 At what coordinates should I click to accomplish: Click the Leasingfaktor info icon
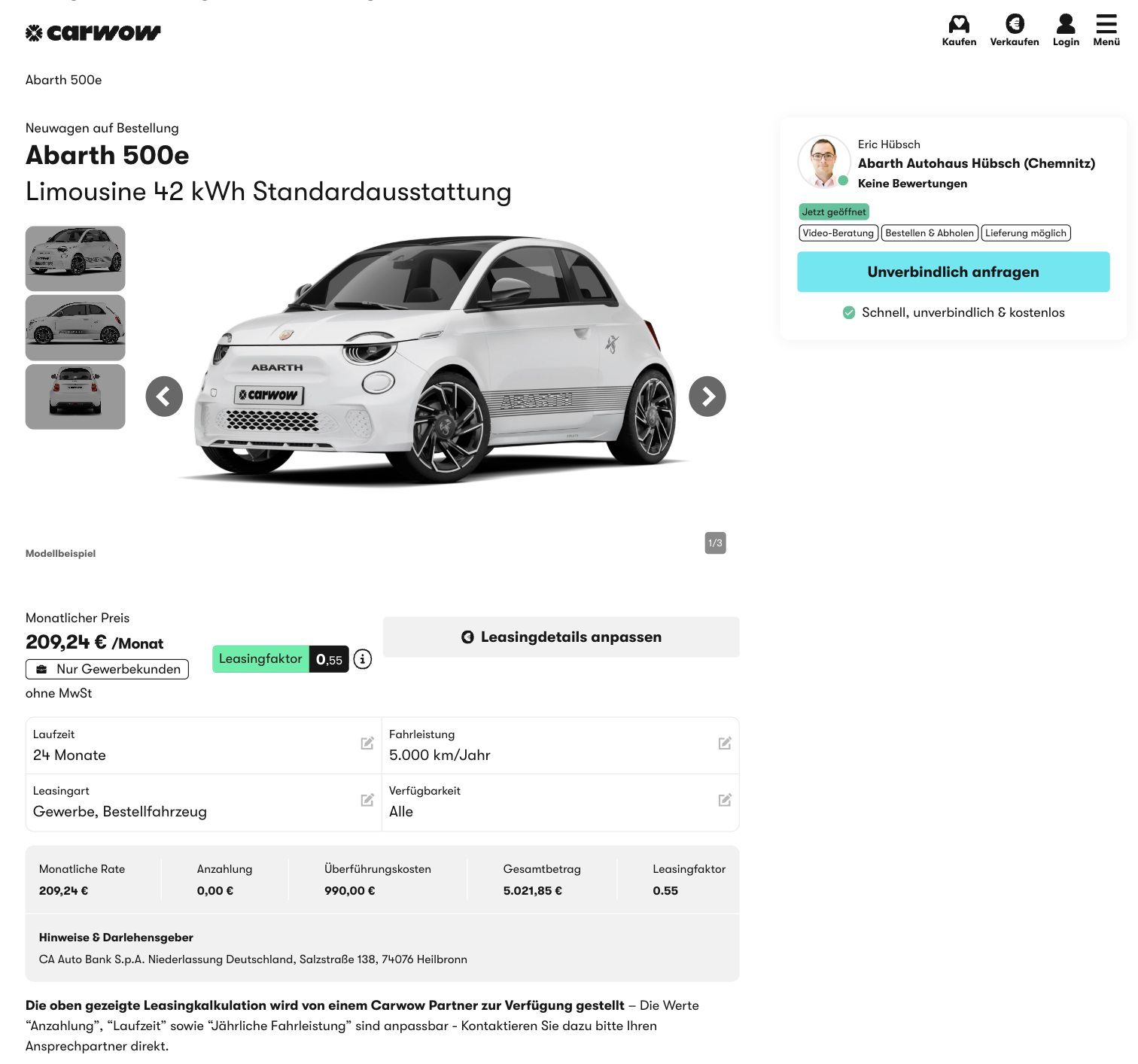coord(363,659)
